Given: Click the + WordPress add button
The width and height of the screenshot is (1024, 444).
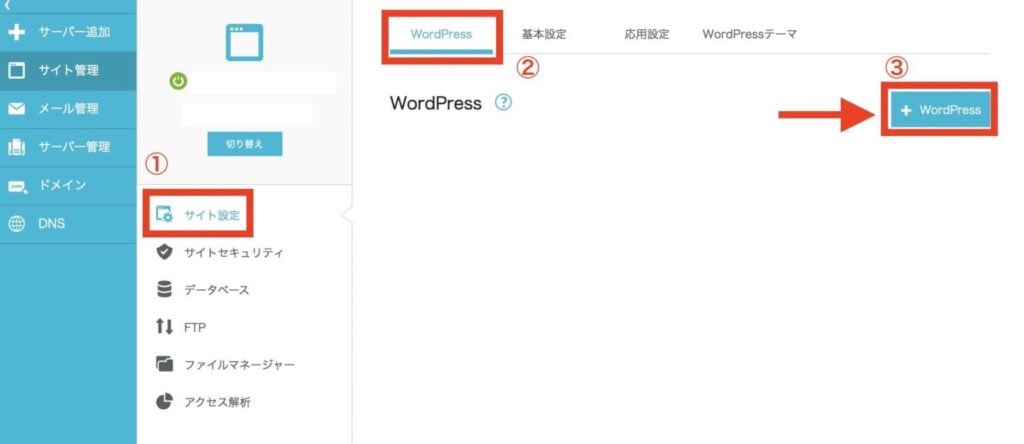Looking at the screenshot, I should [940, 110].
